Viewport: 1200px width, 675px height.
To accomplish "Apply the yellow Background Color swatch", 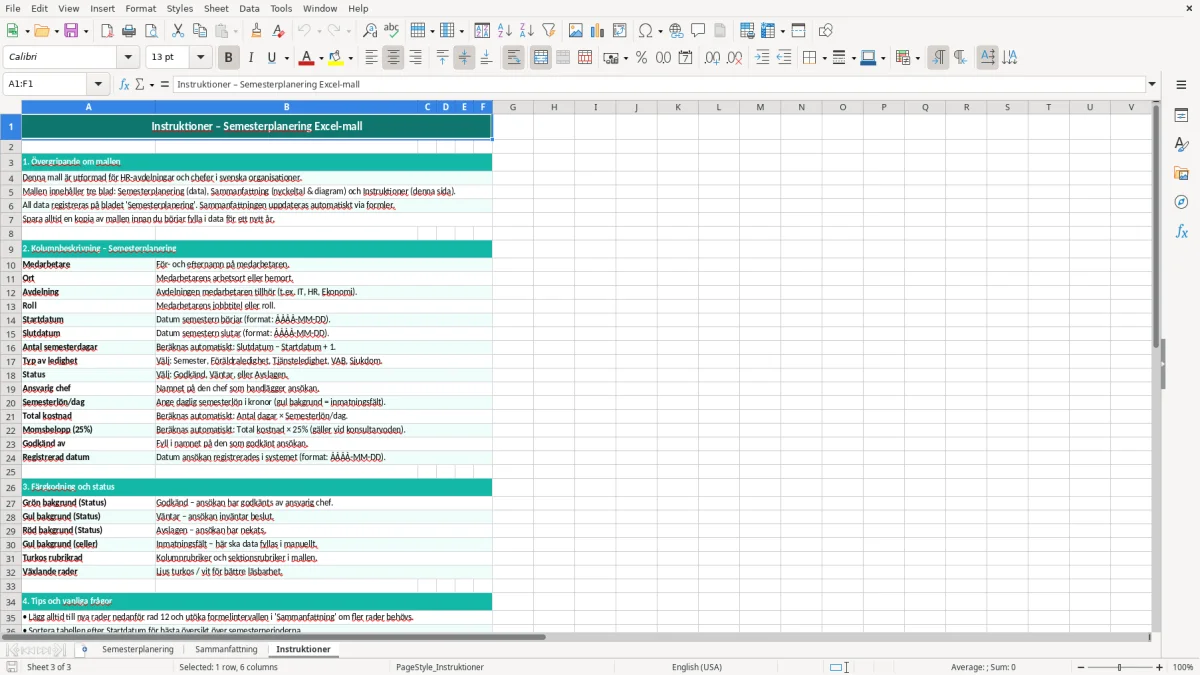I will tap(337, 58).
